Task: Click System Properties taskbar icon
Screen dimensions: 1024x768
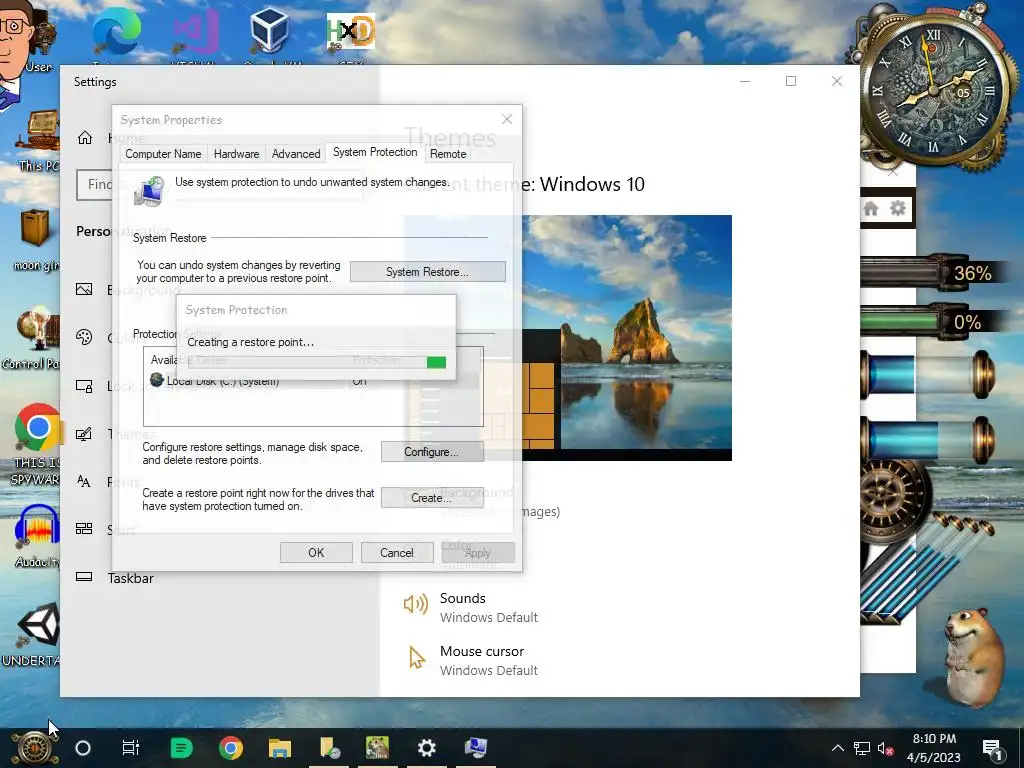Action: [475, 748]
